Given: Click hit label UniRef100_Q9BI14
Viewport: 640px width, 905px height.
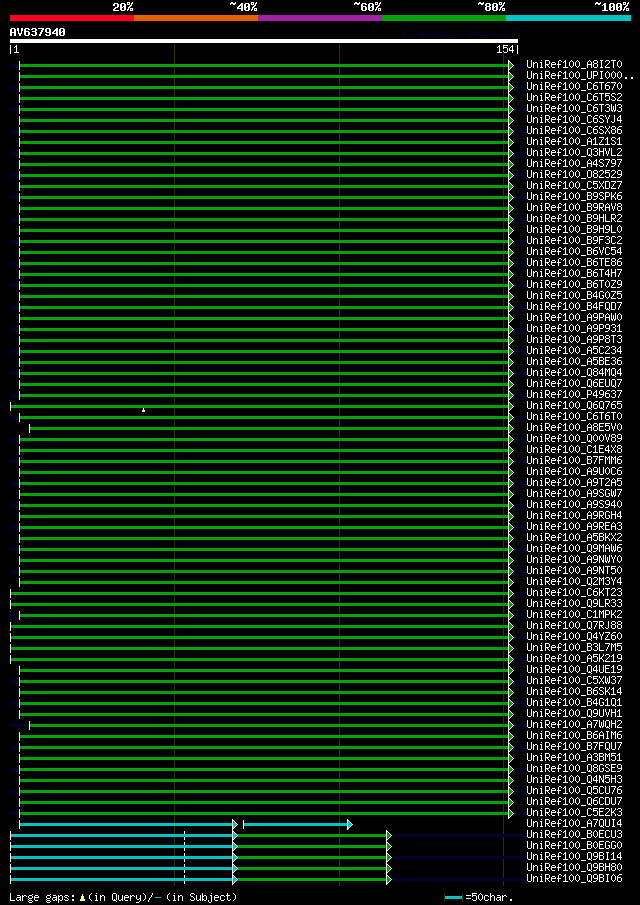Looking at the screenshot, I should coord(574,857).
